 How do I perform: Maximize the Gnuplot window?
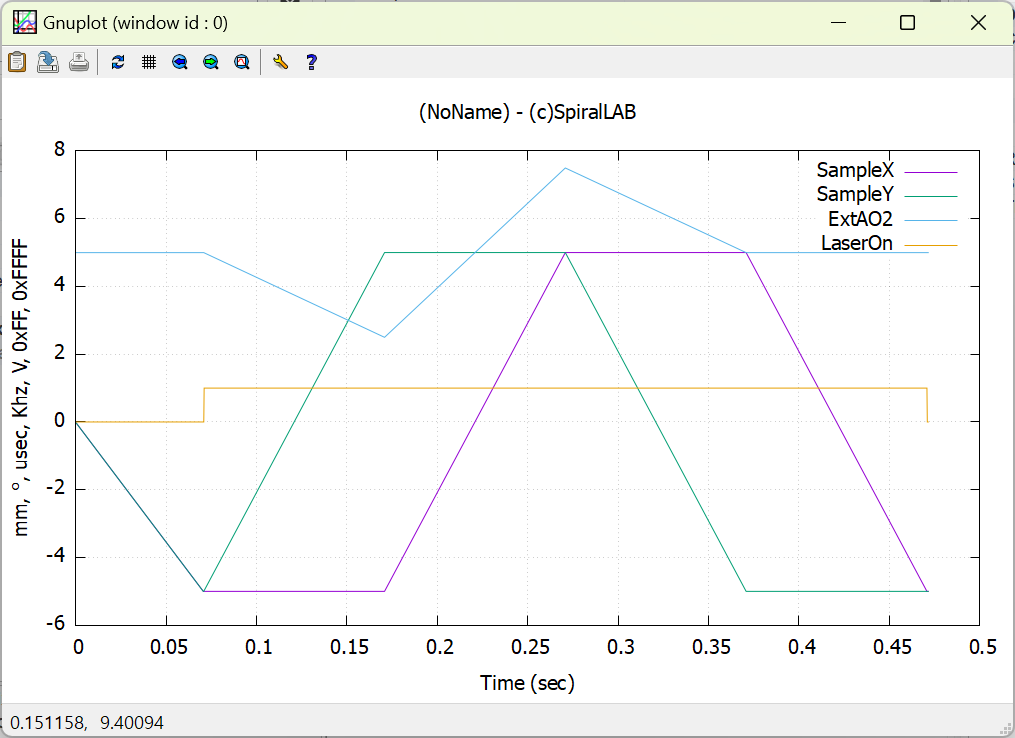coord(908,23)
